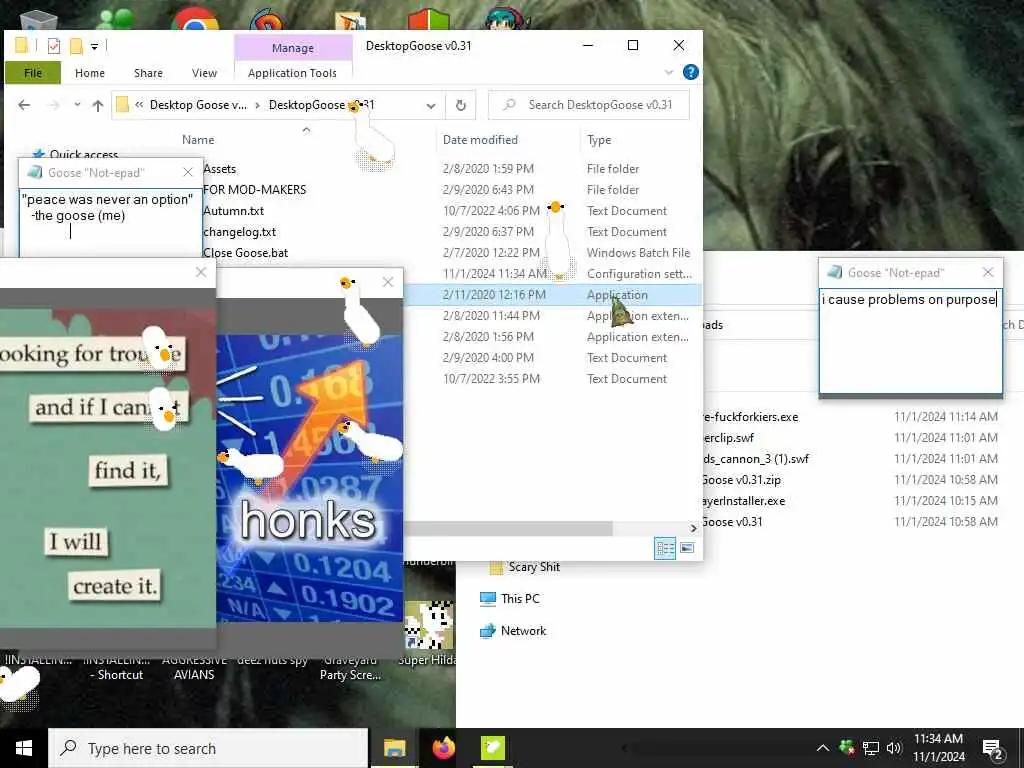
Task: Close the 'i cause problems' Not-epad window
Action: [987, 272]
